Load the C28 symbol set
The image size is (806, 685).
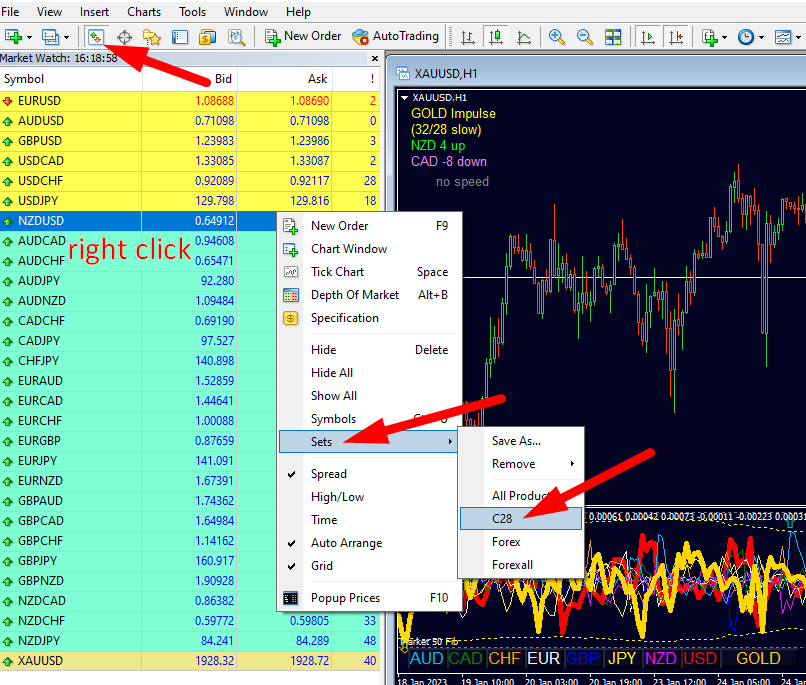click(x=521, y=519)
